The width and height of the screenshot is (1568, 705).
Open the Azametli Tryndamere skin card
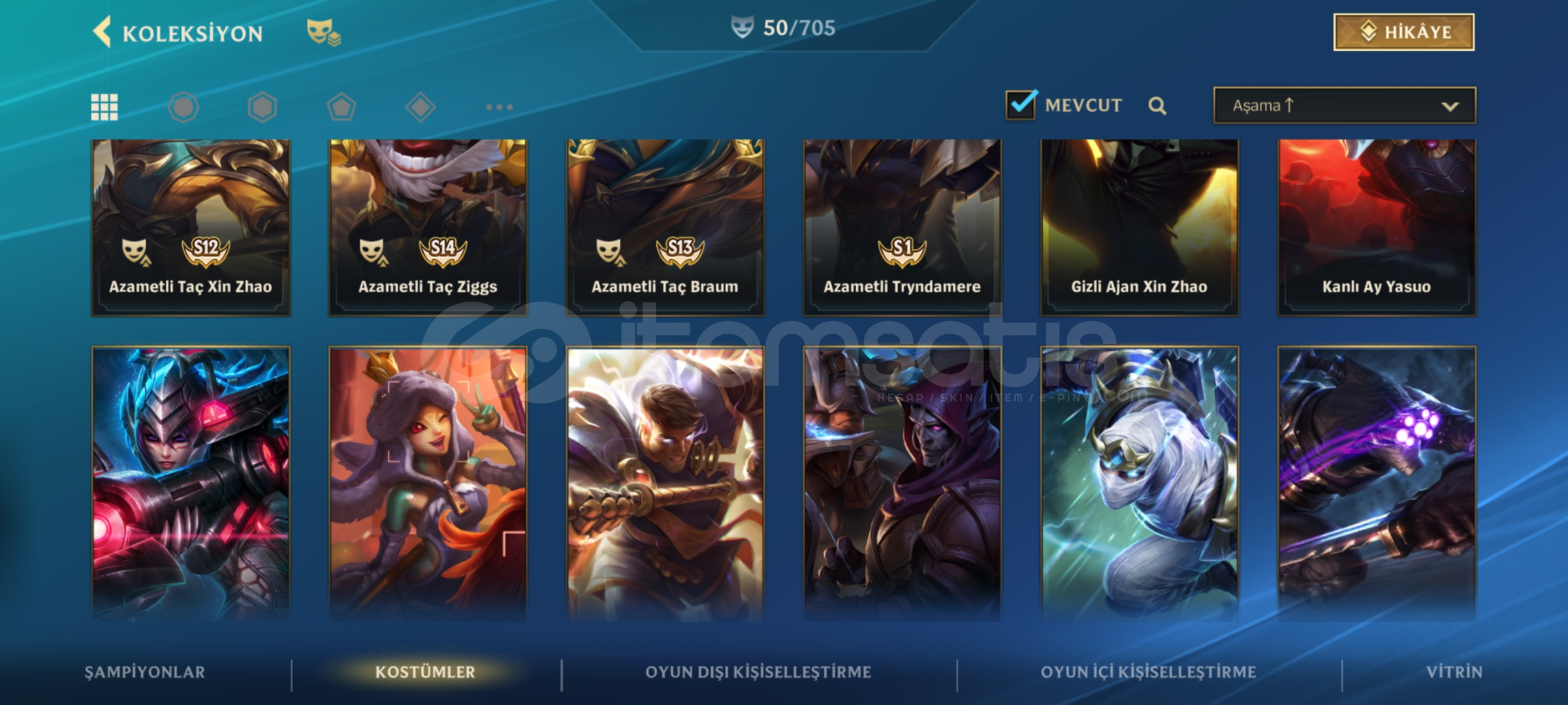[902, 227]
